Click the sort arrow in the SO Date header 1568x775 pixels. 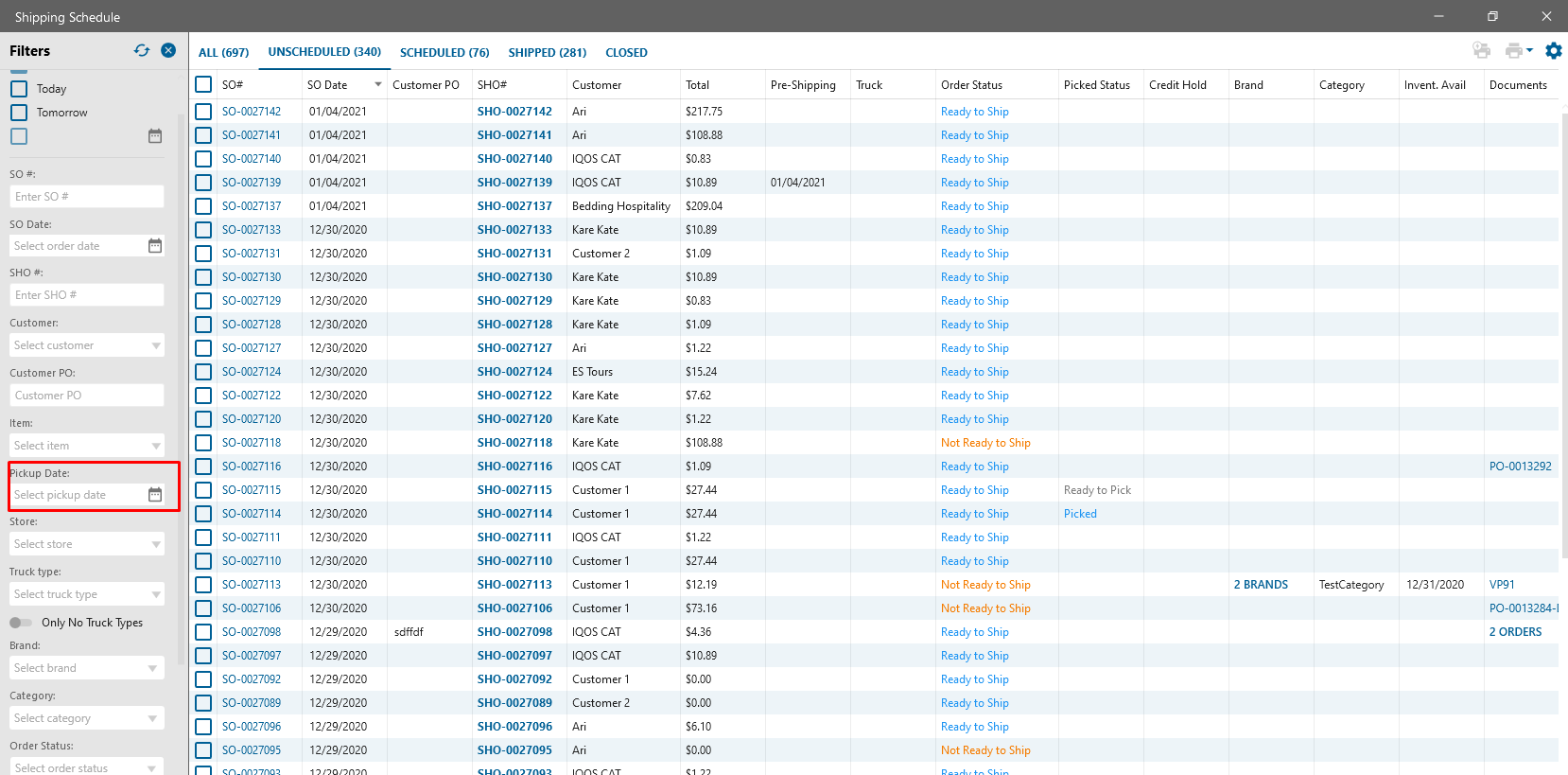378,85
